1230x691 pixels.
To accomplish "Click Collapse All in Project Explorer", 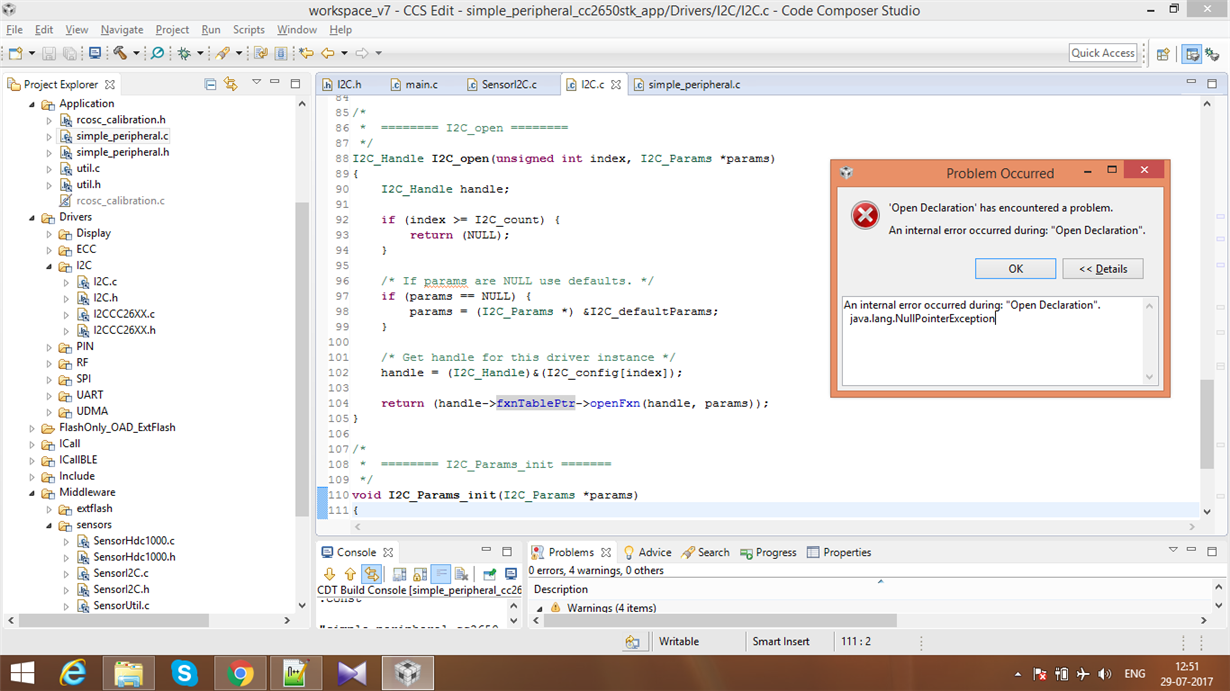I will point(210,84).
